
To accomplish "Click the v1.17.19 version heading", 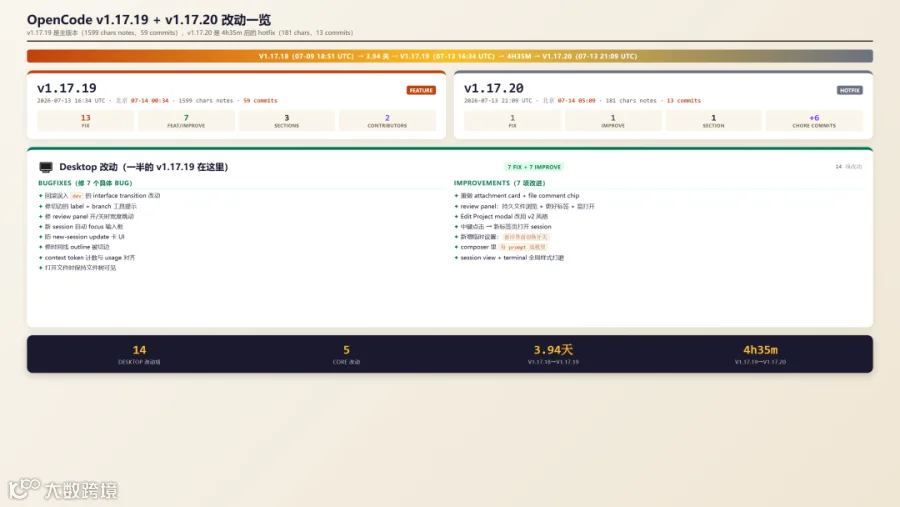I will pyautogui.click(x=67, y=88).
